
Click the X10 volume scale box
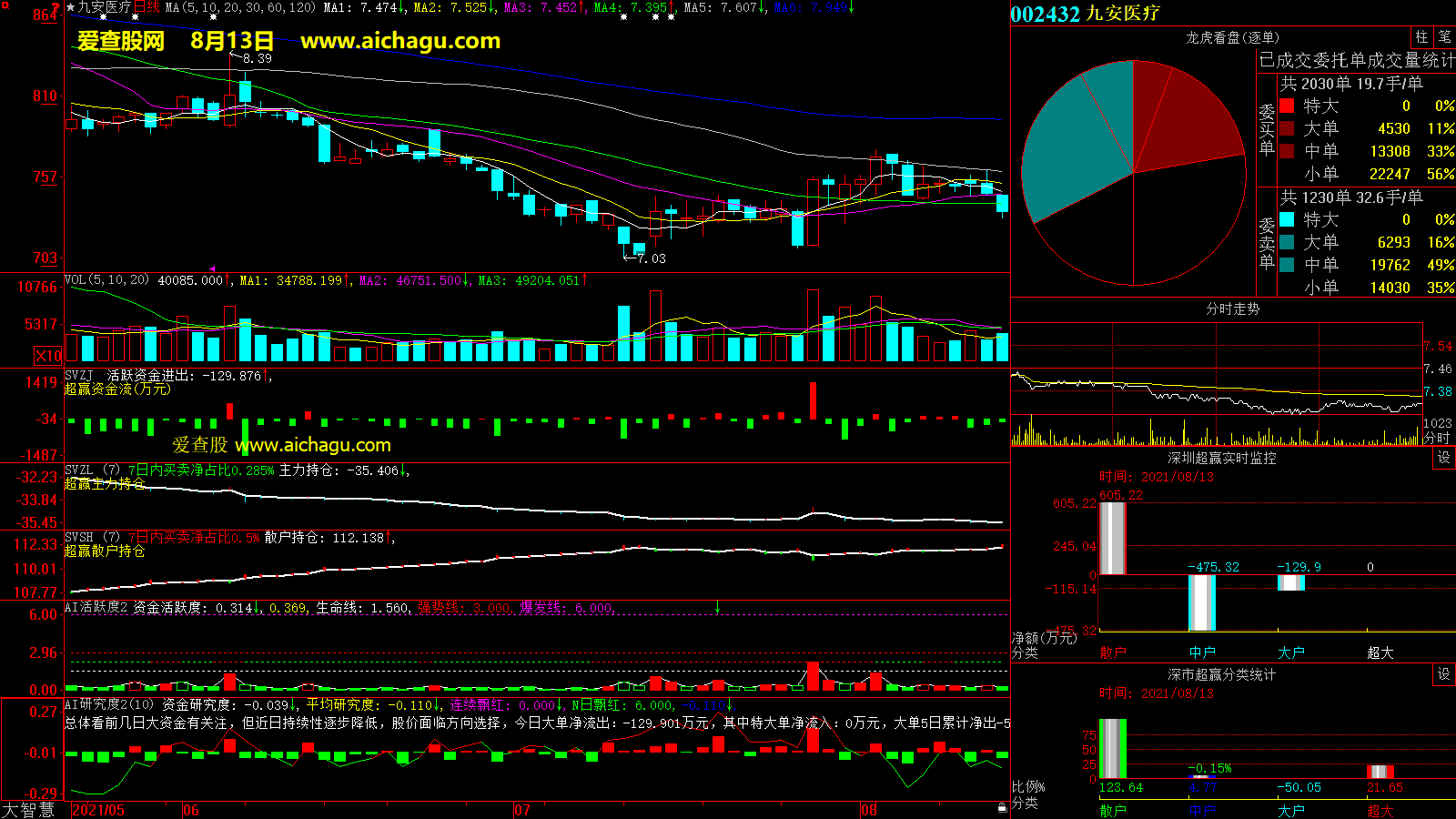click(48, 356)
